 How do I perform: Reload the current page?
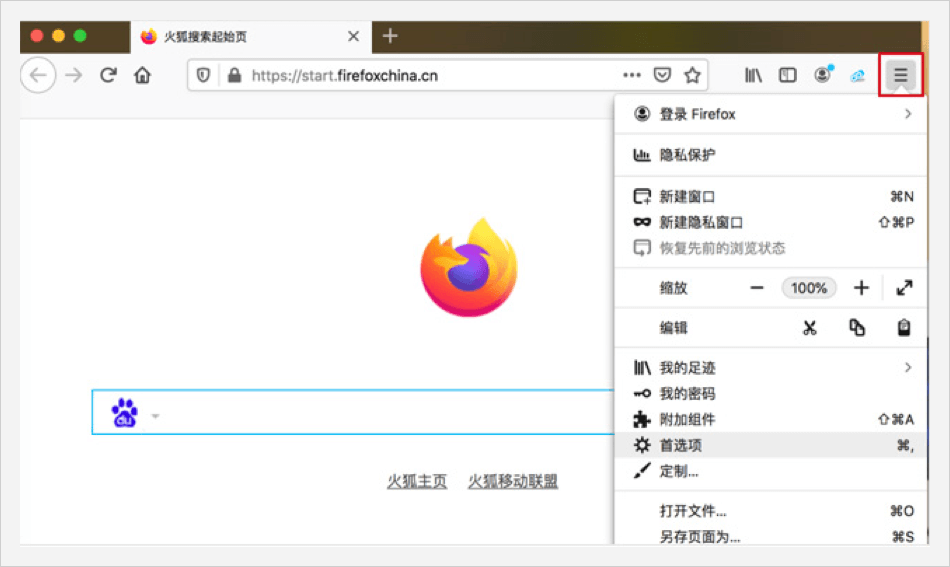tap(108, 75)
